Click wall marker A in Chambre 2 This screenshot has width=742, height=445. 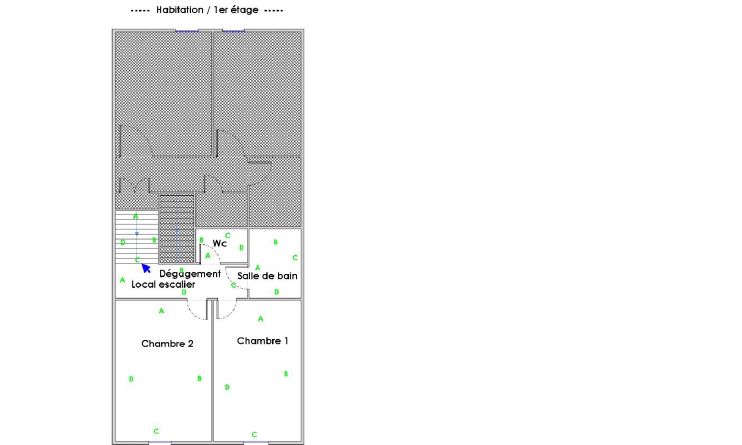click(x=161, y=311)
